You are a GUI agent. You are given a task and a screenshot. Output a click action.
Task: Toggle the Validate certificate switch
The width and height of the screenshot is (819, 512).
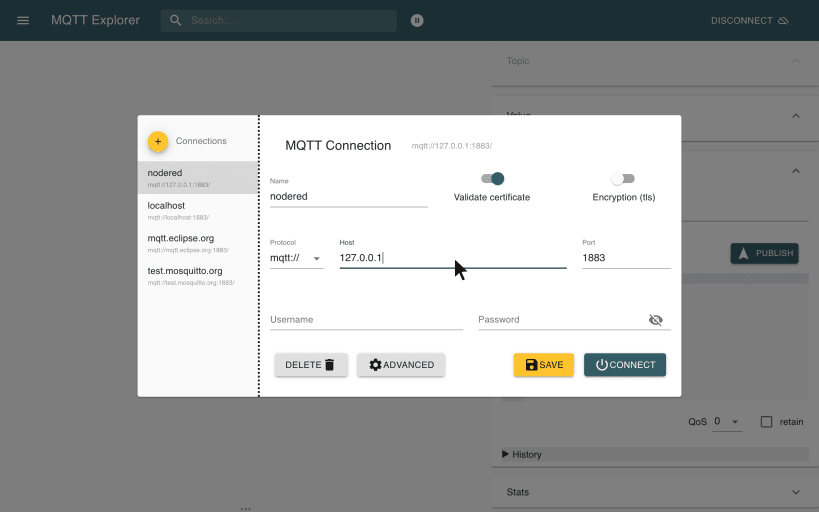493,179
